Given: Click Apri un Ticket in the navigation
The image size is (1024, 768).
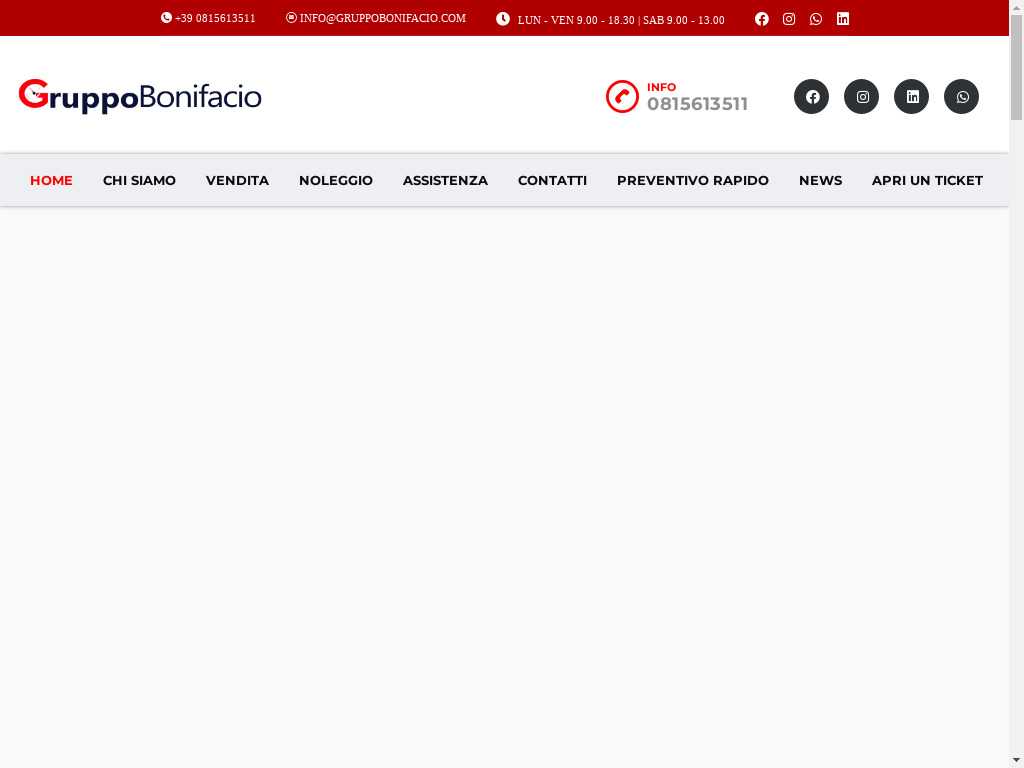Looking at the screenshot, I should [x=927, y=181].
